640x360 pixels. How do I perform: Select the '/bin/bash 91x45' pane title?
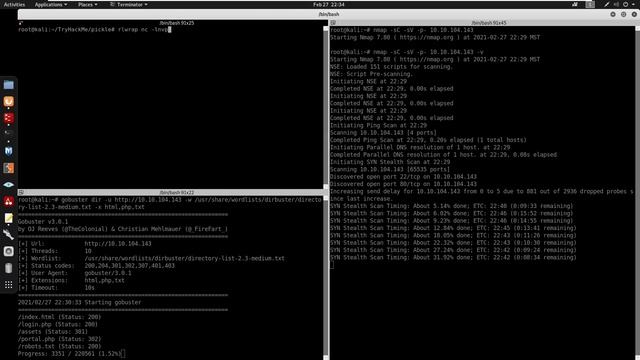489,23
